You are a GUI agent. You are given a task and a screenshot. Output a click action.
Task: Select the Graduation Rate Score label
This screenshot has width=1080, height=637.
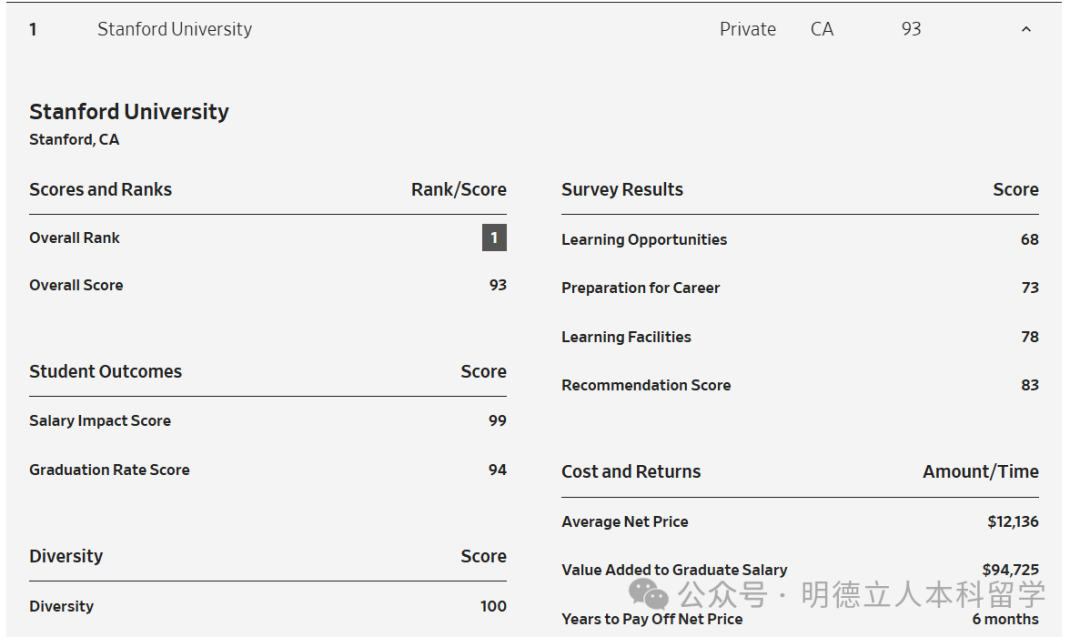click(x=109, y=470)
